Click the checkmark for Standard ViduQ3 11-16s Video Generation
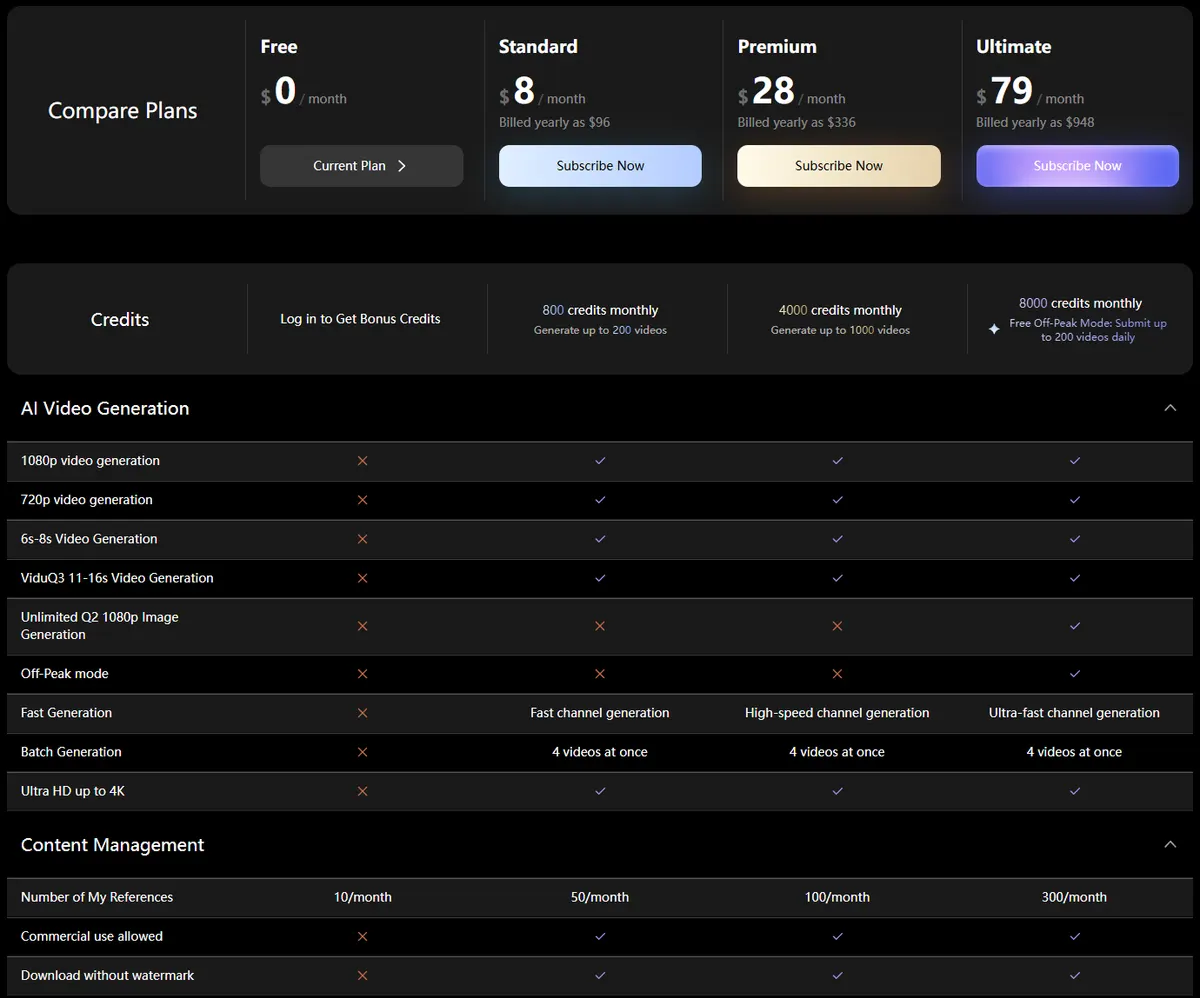This screenshot has width=1200, height=998. 600,578
